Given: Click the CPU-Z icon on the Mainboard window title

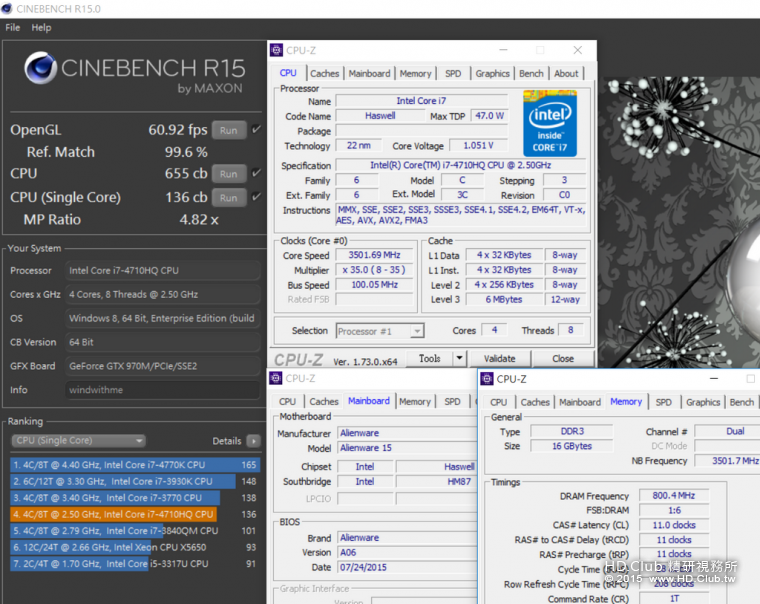Looking at the screenshot, I should (x=276, y=378).
